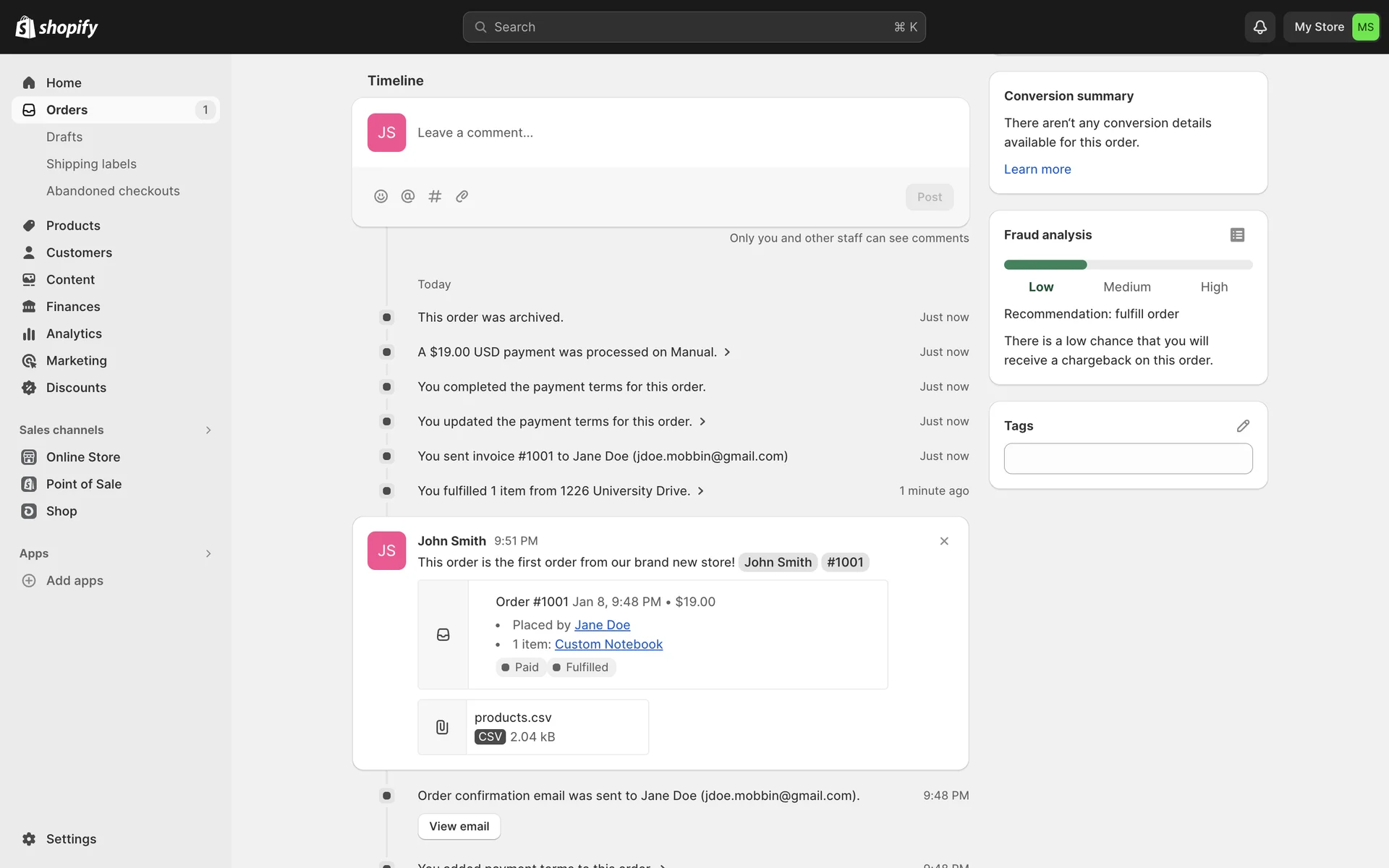Click the View email button
The width and height of the screenshot is (1389, 868).
[x=459, y=826]
